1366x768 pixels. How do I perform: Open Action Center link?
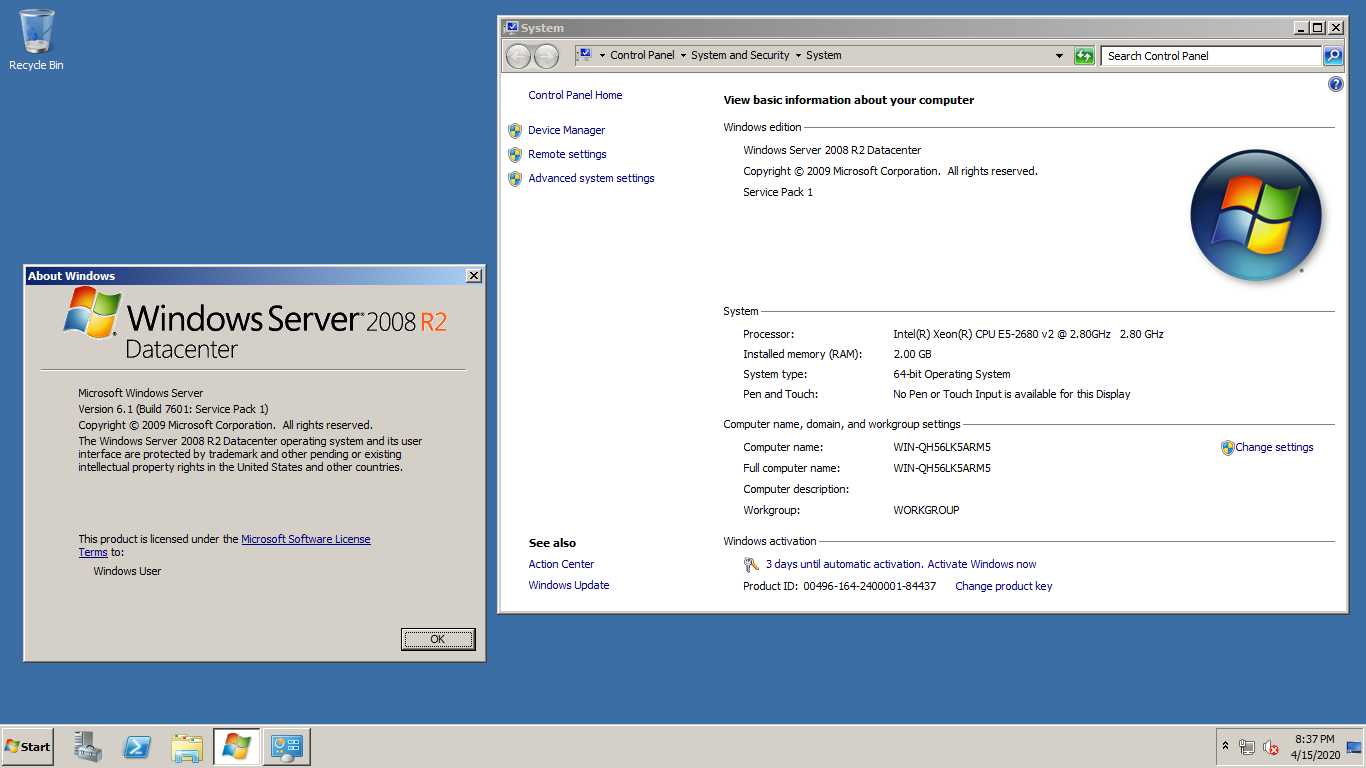pos(561,564)
